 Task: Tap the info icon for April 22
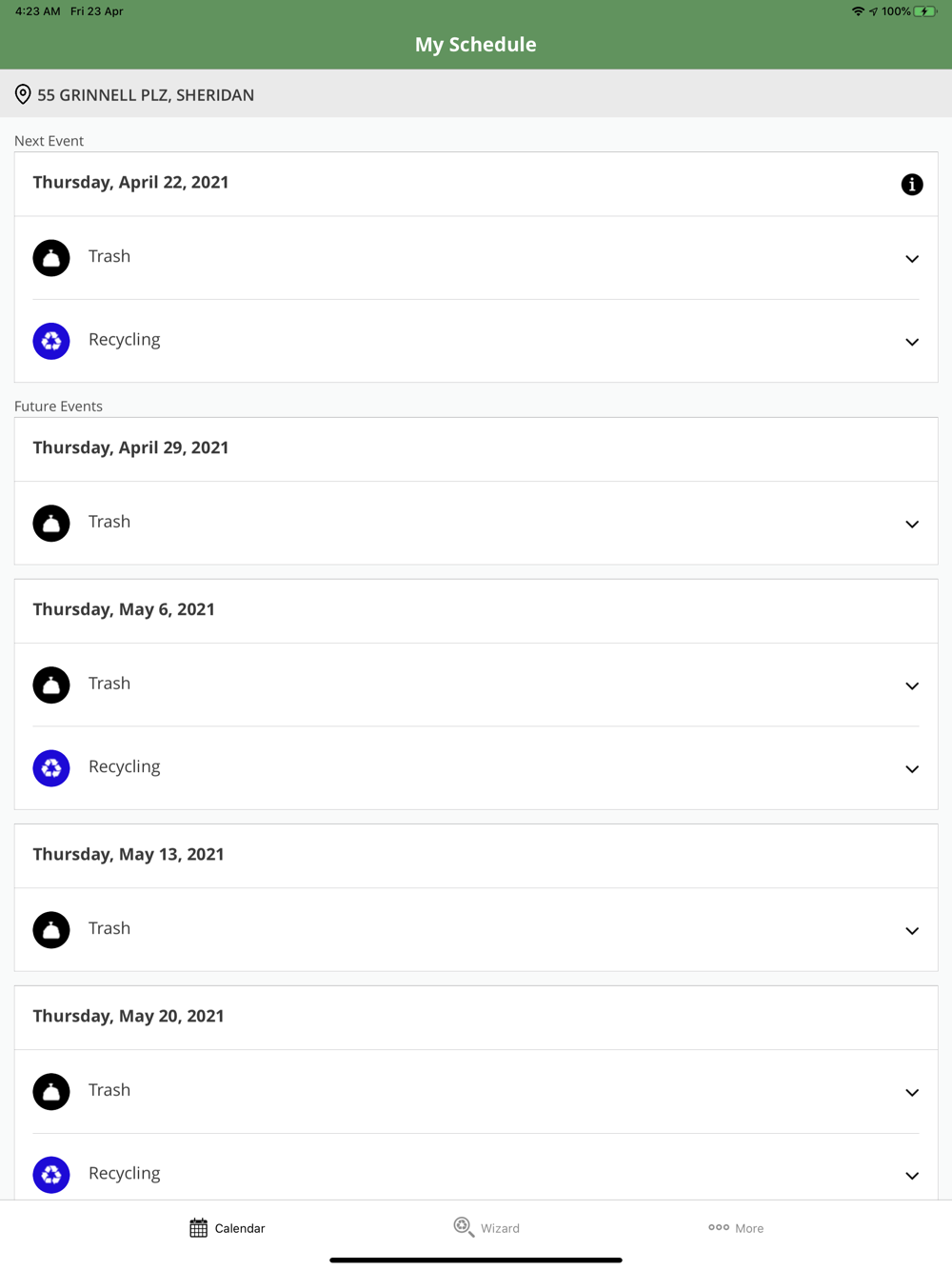(x=911, y=185)
